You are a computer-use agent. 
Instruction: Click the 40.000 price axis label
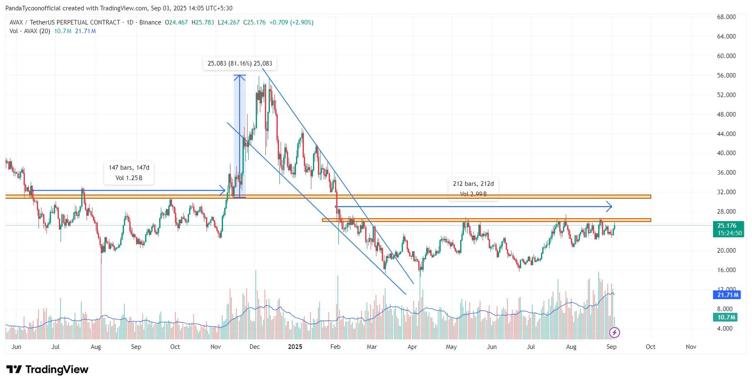point(726,153)
